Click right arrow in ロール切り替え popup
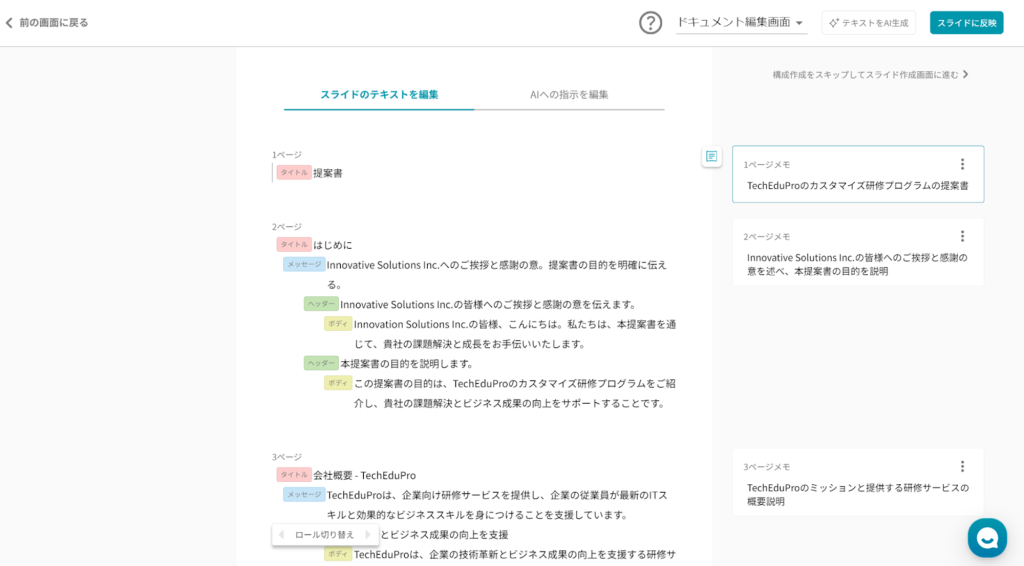The height and width of the screenshot is (566, 1024). click(x=367, y=535)
